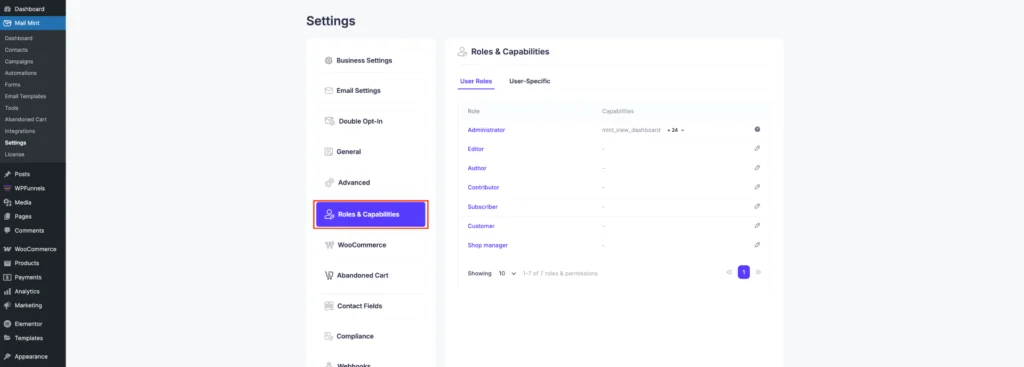Open the Administrator role link
Viewport: 1024px width, 367px height.
486,130
